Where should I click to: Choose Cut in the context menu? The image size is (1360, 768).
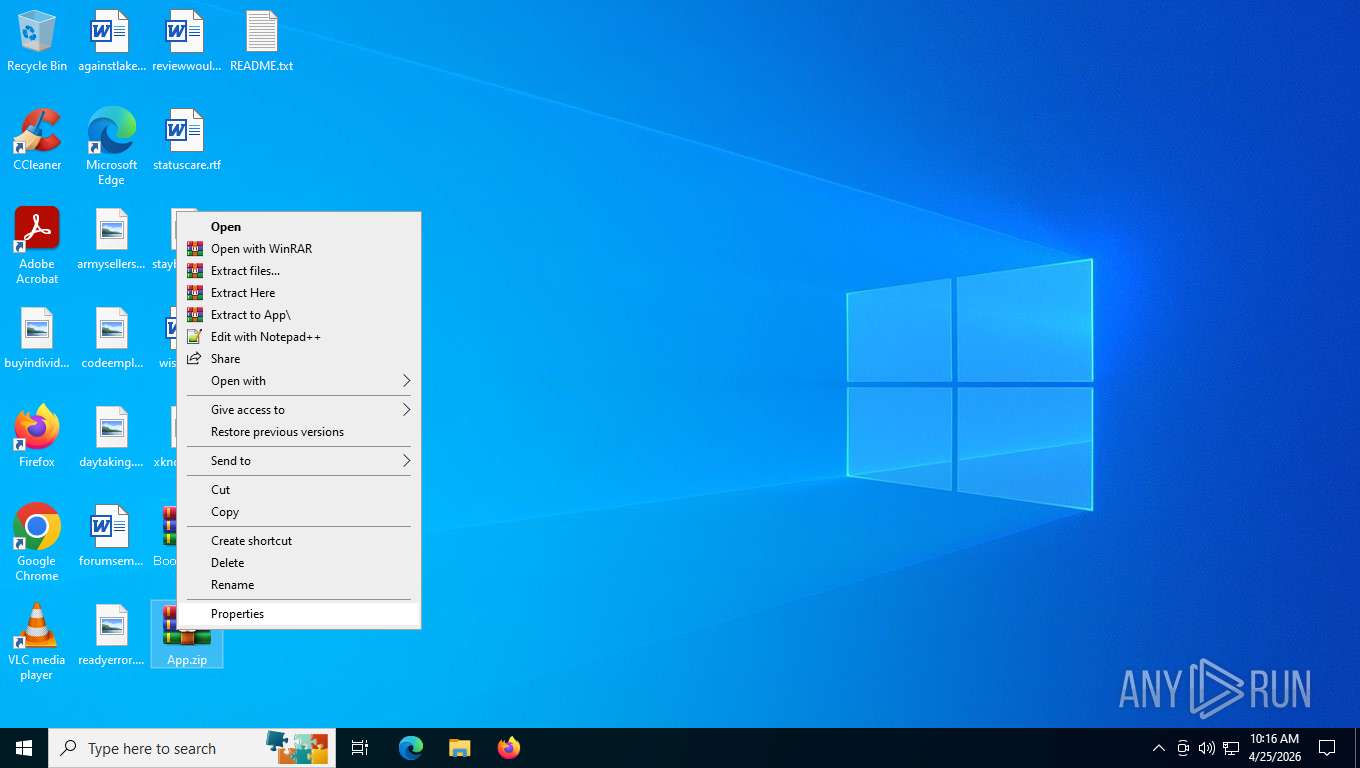(299, 490)
